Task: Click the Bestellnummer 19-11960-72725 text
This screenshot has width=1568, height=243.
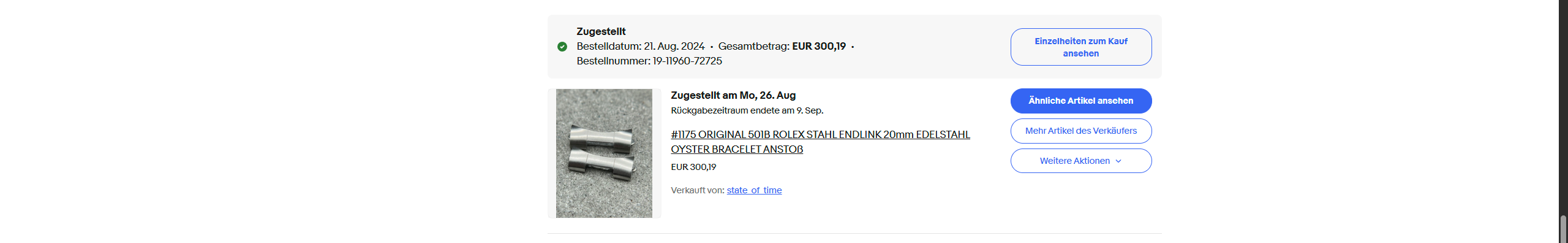Action: pyautogui.click(x=649, y=61)
